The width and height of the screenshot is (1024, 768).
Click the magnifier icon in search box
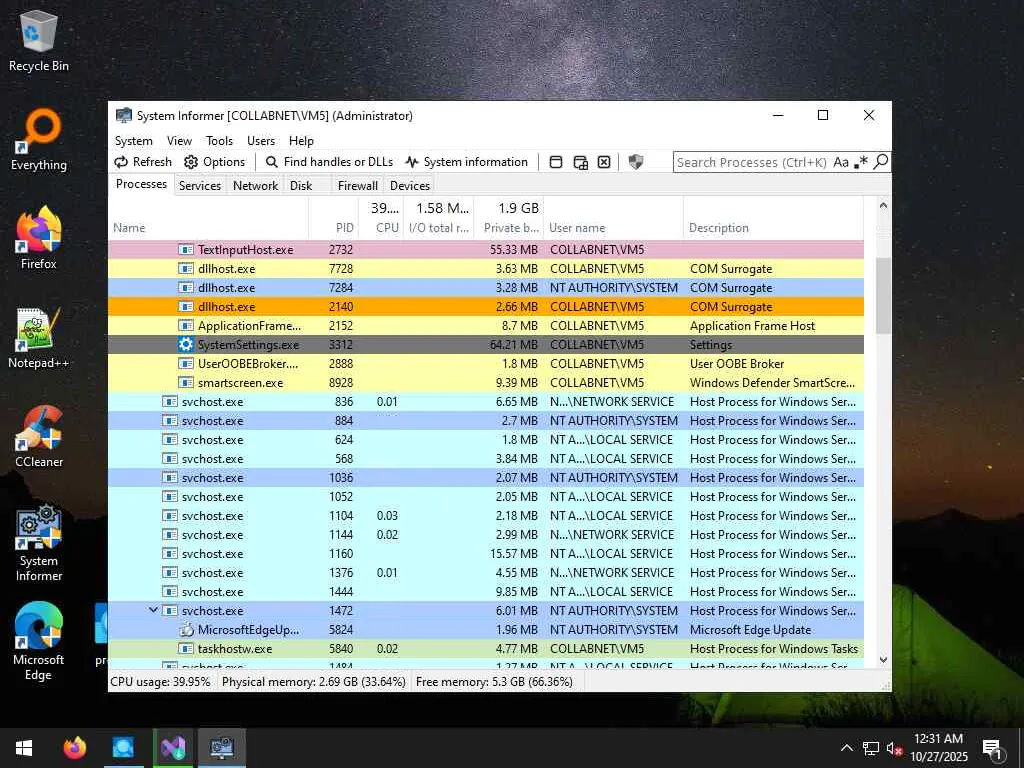coord(881,161)
